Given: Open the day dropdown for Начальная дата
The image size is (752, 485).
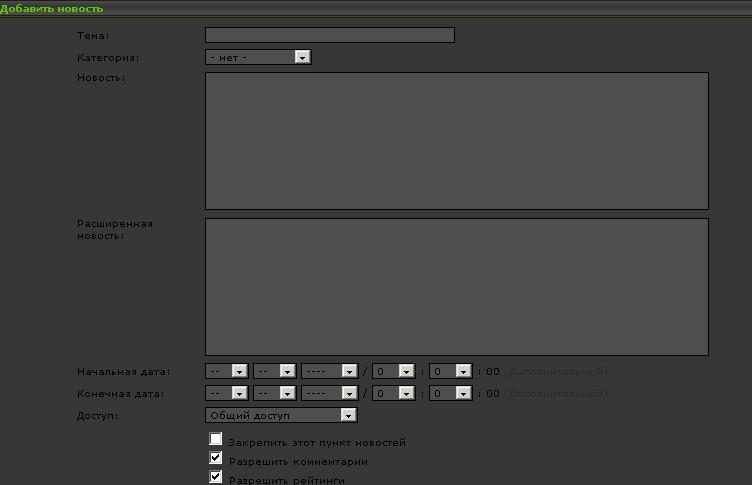Looking at the screenshot, I should (x=226, y=371).
